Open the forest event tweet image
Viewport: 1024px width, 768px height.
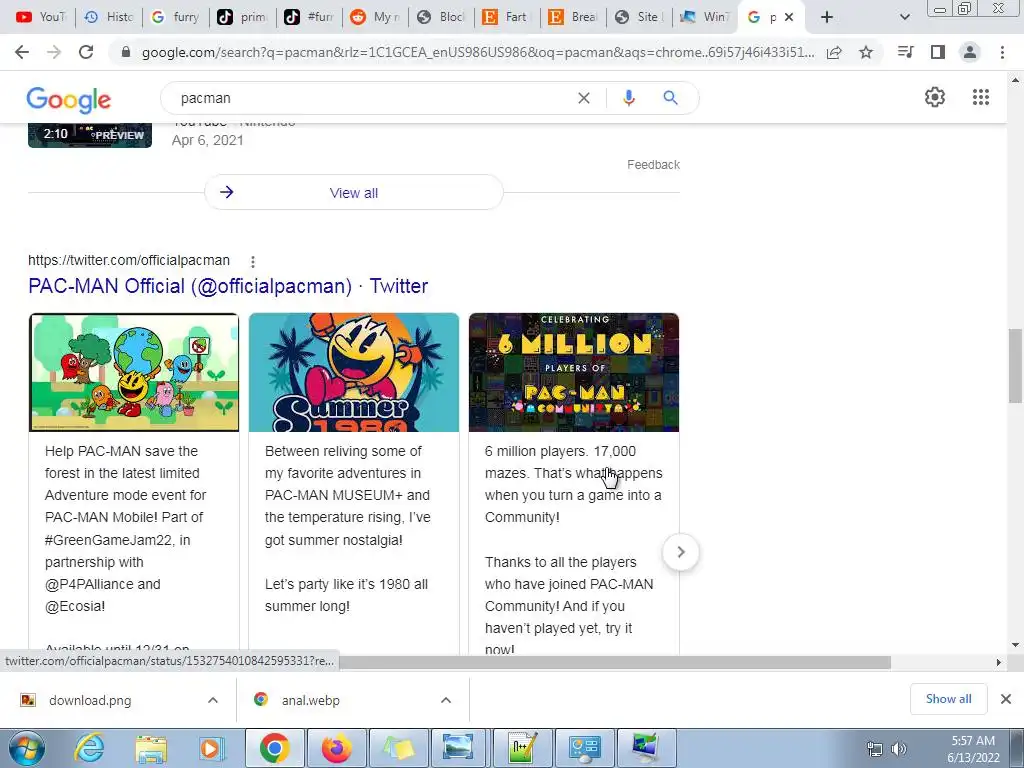[134, 372]
